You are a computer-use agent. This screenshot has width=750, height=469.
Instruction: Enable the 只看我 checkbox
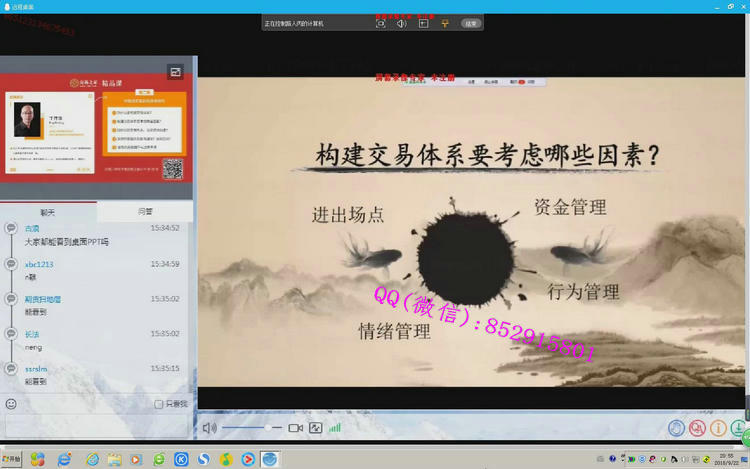pos(159,404)
